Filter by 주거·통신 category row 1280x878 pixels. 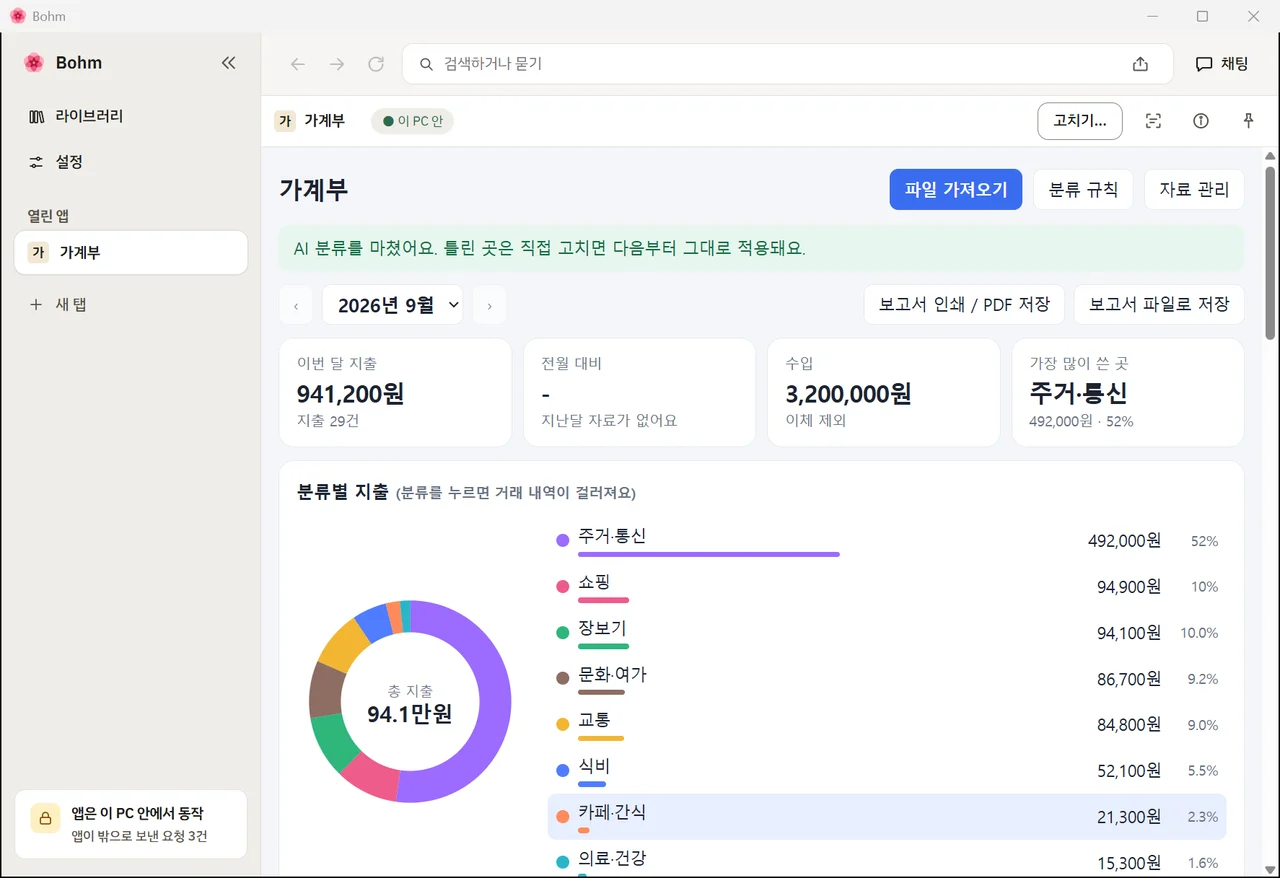click(887, 541)
